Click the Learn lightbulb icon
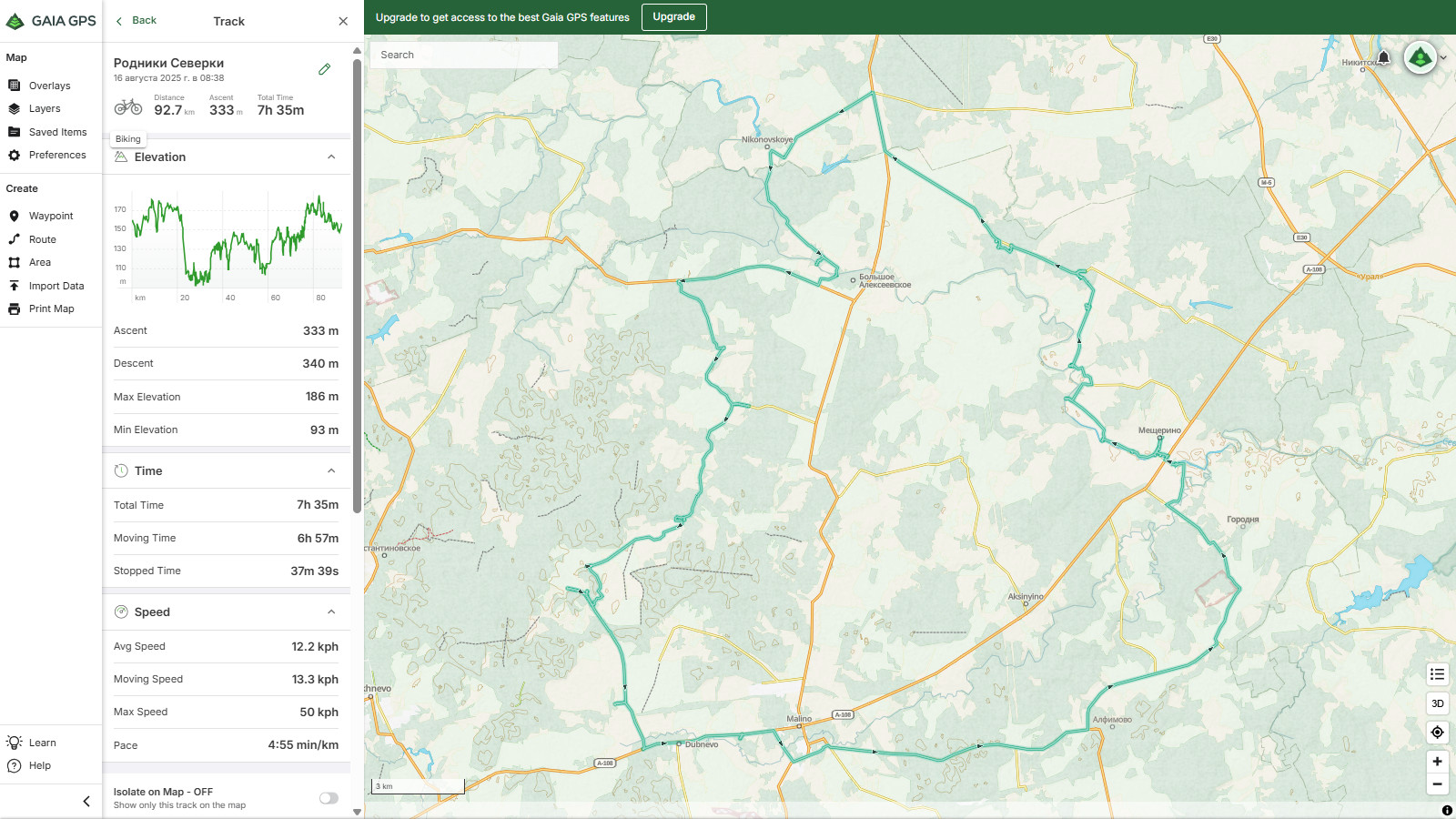The image size is (1456, 819). coord(15,743)
